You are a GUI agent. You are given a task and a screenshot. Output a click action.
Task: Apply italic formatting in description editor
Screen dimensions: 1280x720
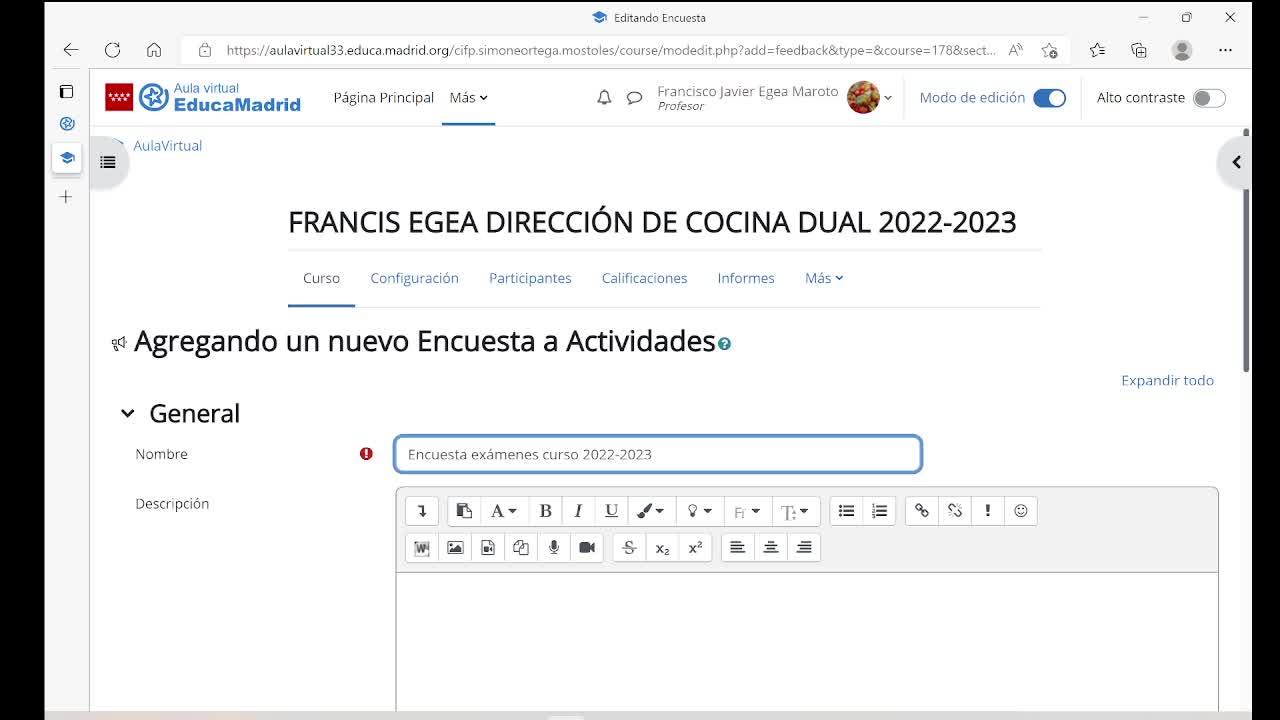tap(578, 511)
